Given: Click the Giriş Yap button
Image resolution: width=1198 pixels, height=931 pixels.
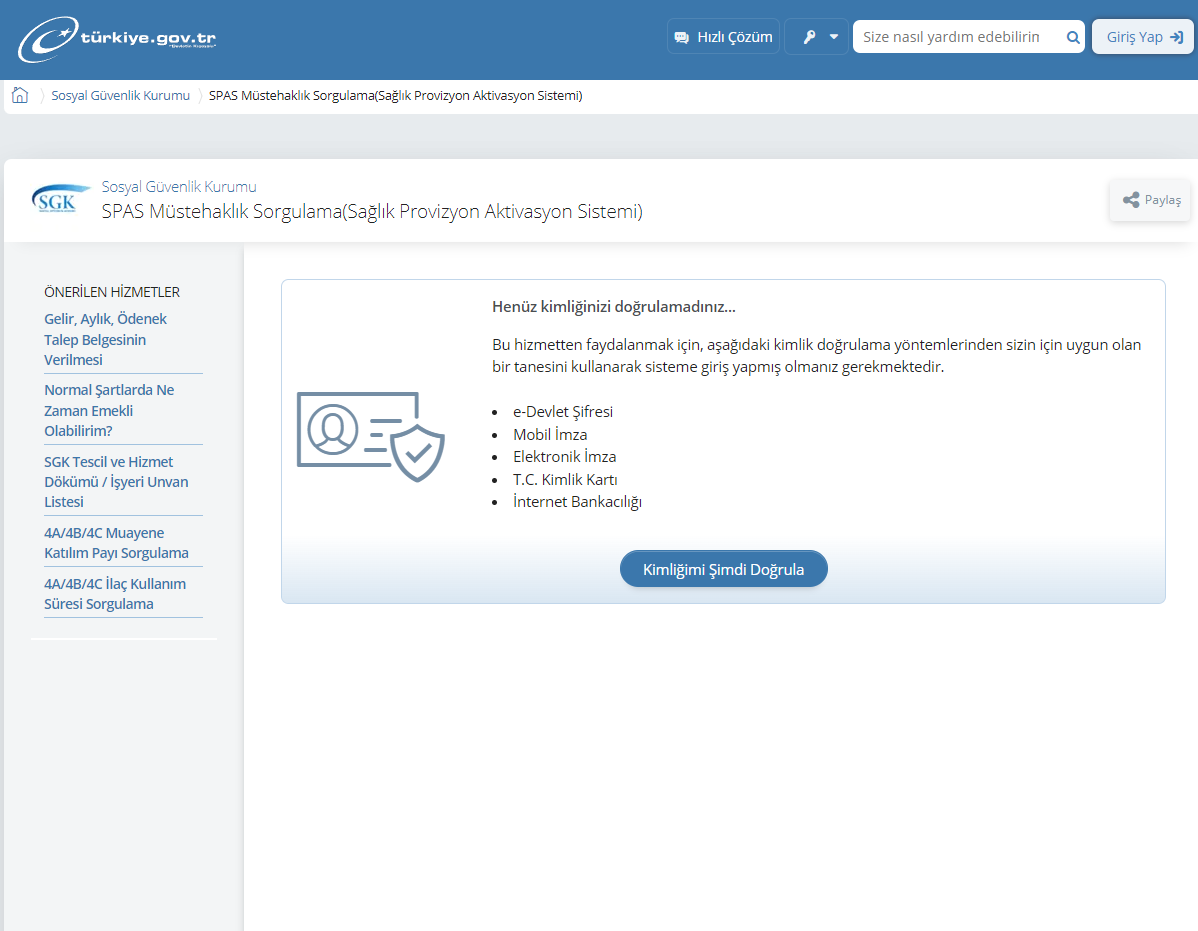Looking at the screenshot, I should (x=1143, y=37).
